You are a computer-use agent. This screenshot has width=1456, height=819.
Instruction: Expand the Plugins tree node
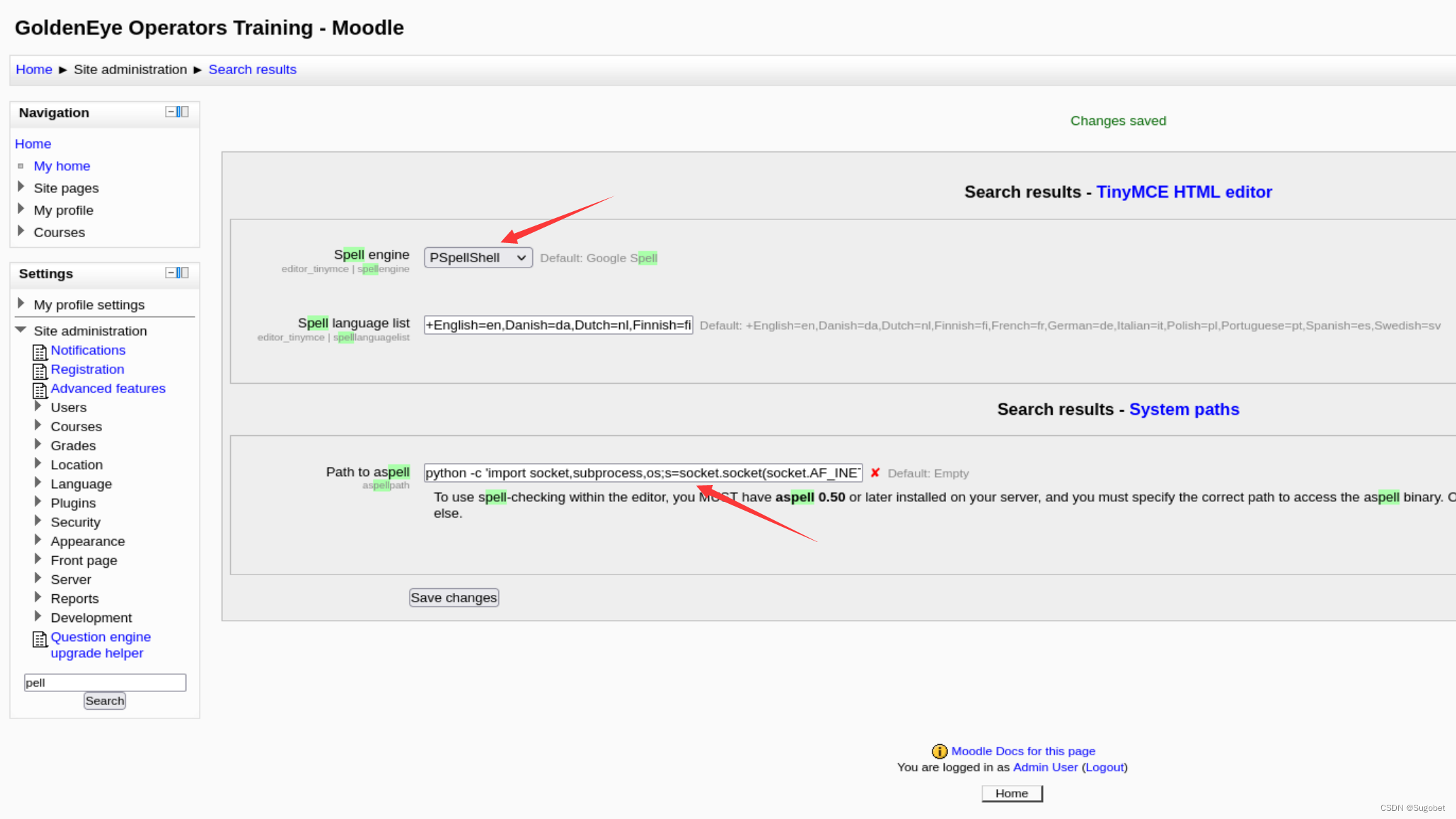(x=38, y=502)
